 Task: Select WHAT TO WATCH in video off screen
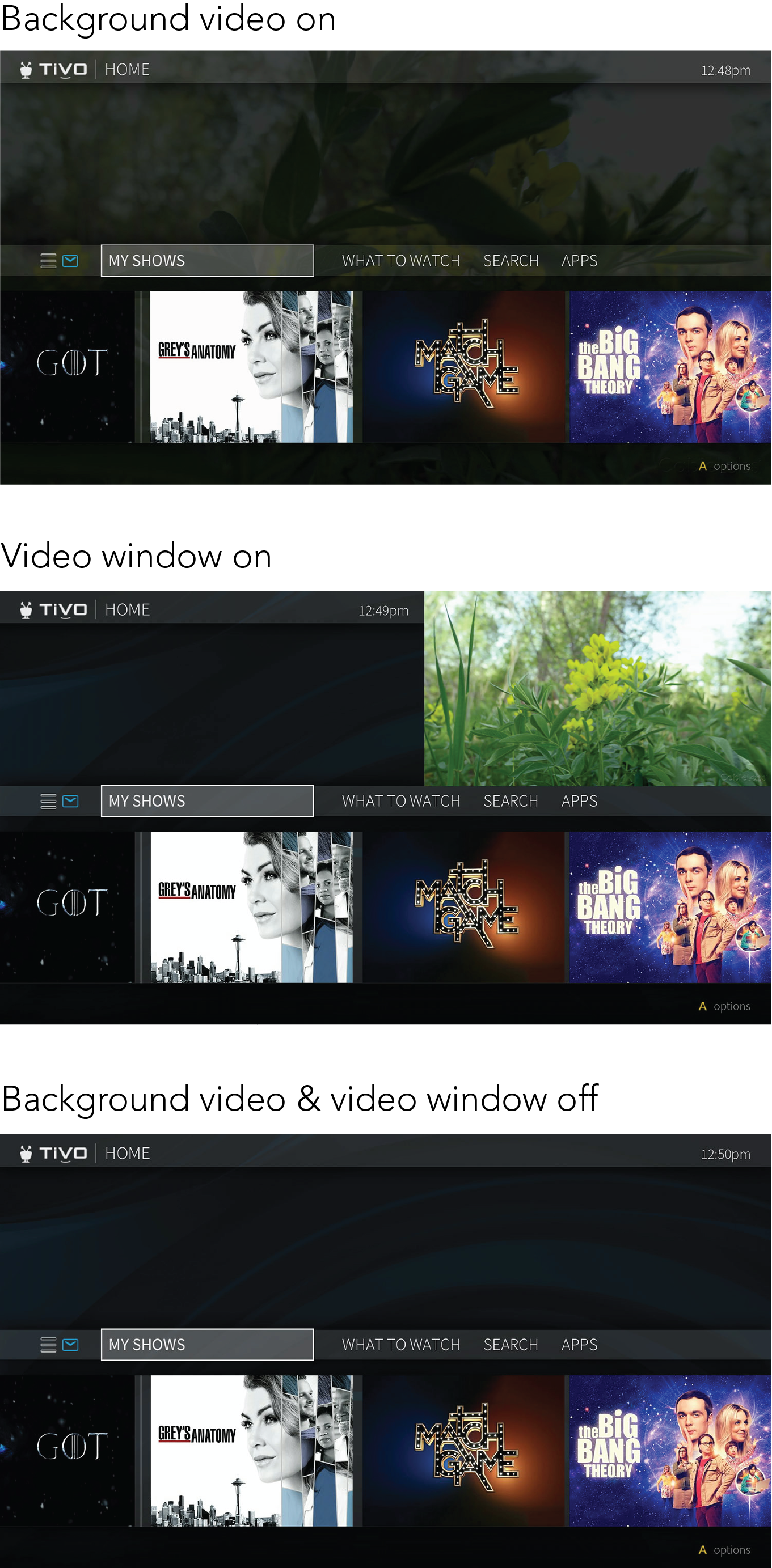400,1345
